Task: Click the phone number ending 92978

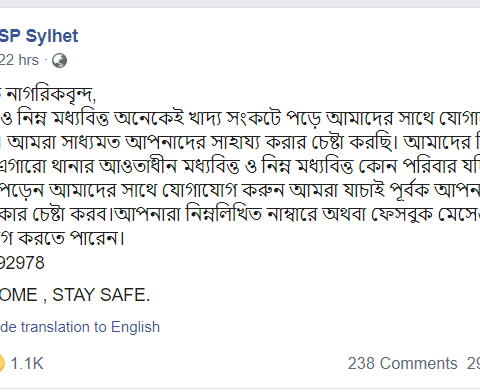Action: click(22, 263)
